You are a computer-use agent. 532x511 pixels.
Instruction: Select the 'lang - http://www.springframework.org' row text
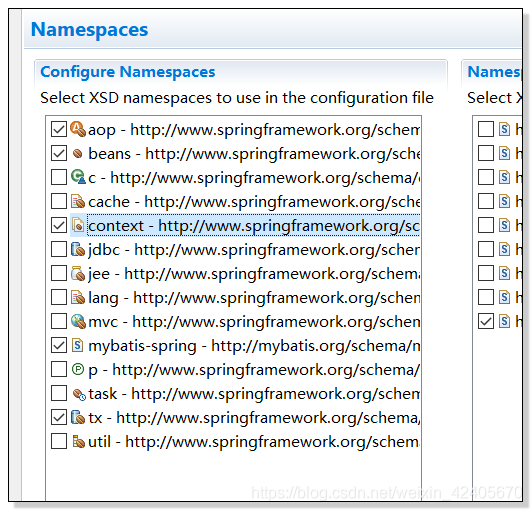[254, 298]
